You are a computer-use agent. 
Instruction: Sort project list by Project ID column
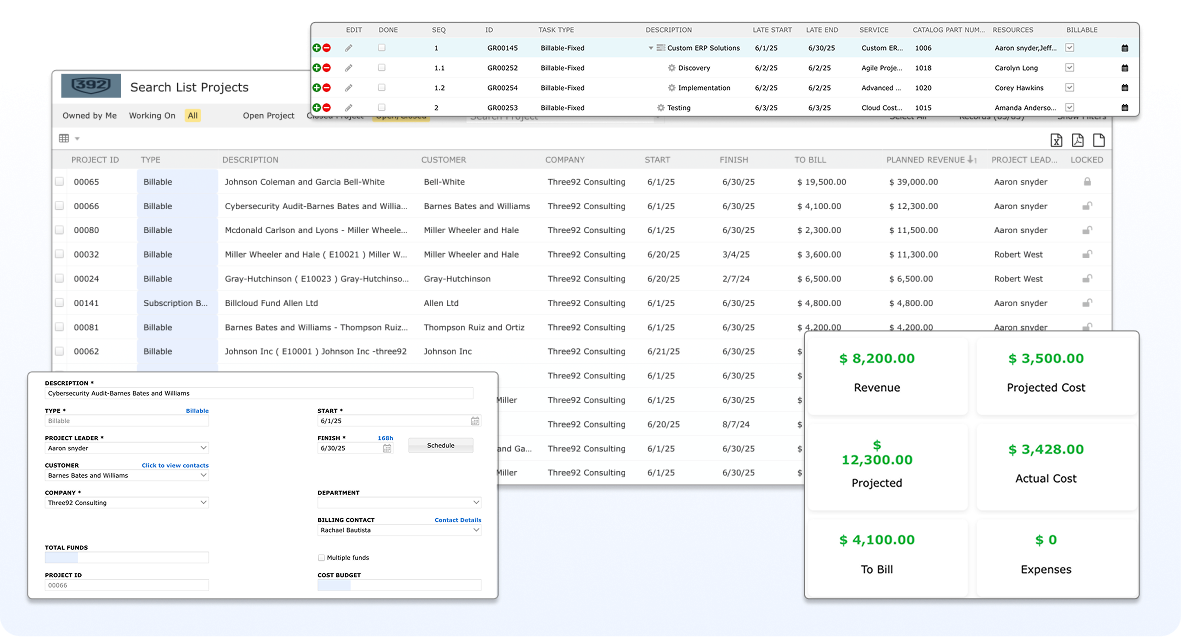point(95,160)
